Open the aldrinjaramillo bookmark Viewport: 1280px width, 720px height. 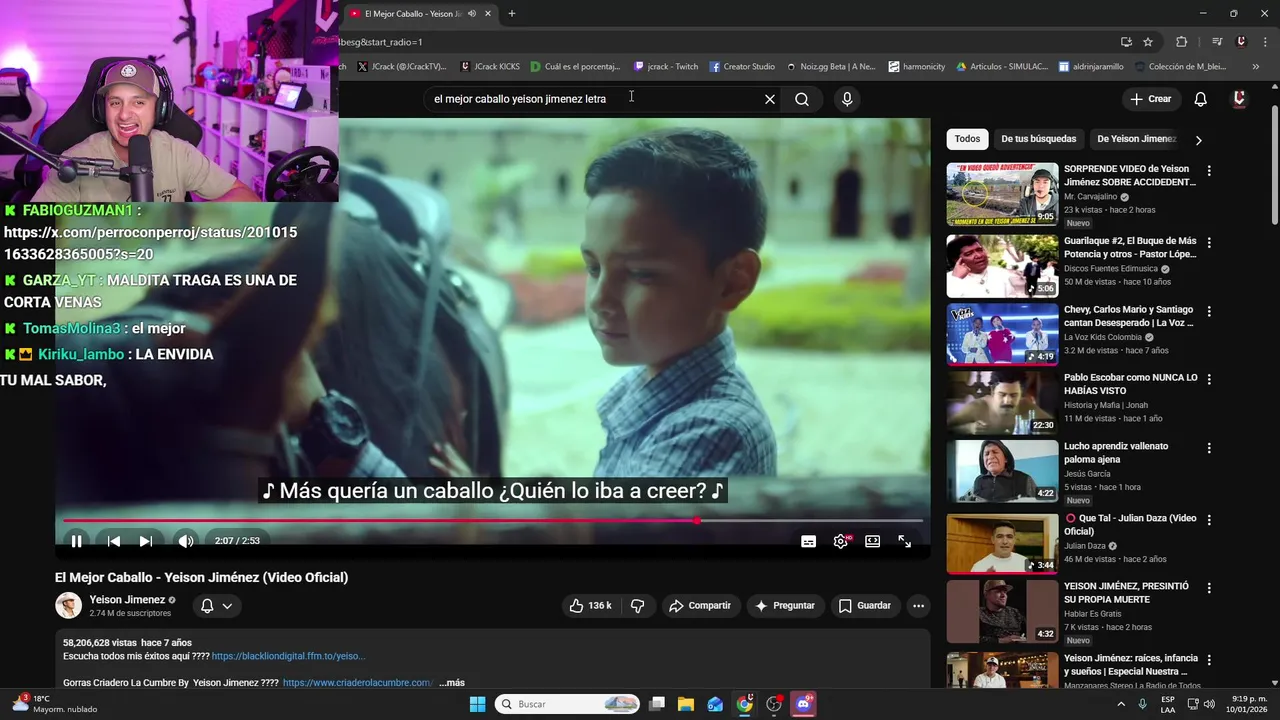pyautogui.click(x=1091, y=67)
